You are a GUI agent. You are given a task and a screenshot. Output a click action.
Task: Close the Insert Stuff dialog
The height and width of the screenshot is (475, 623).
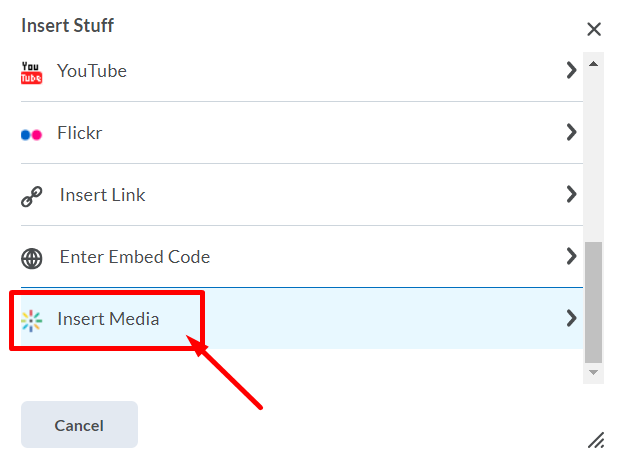point(594,29)
